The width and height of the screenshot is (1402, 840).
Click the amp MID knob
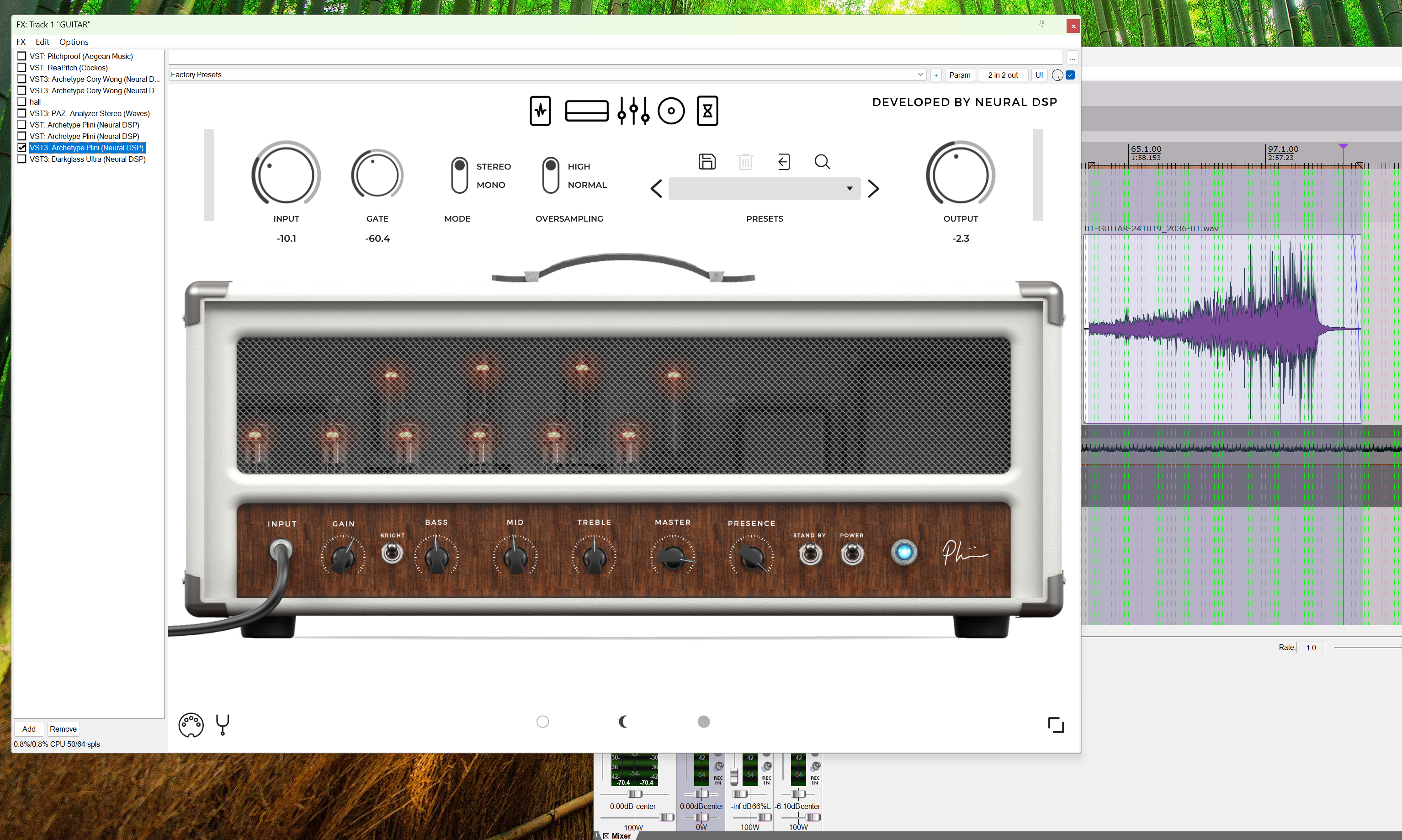515,557
